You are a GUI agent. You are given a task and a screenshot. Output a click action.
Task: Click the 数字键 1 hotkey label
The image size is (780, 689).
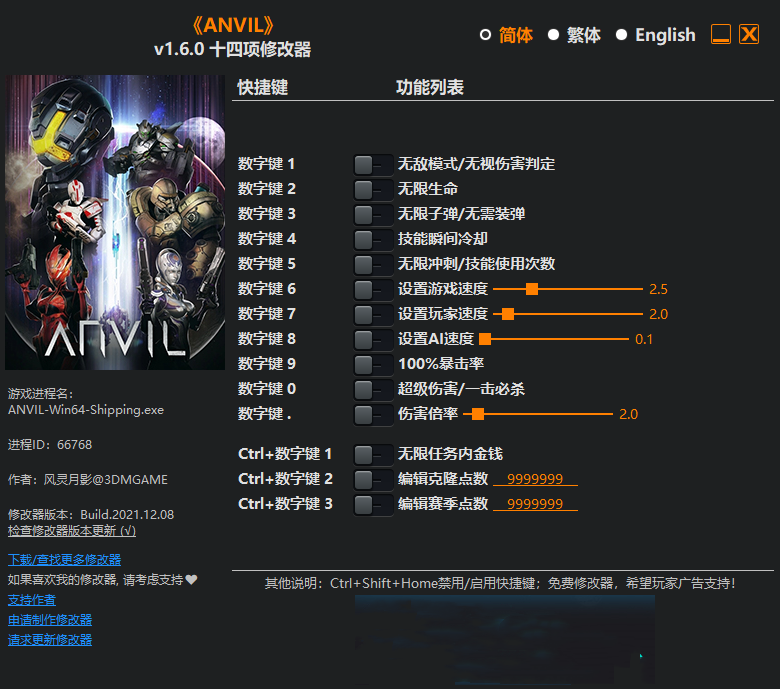267,164
